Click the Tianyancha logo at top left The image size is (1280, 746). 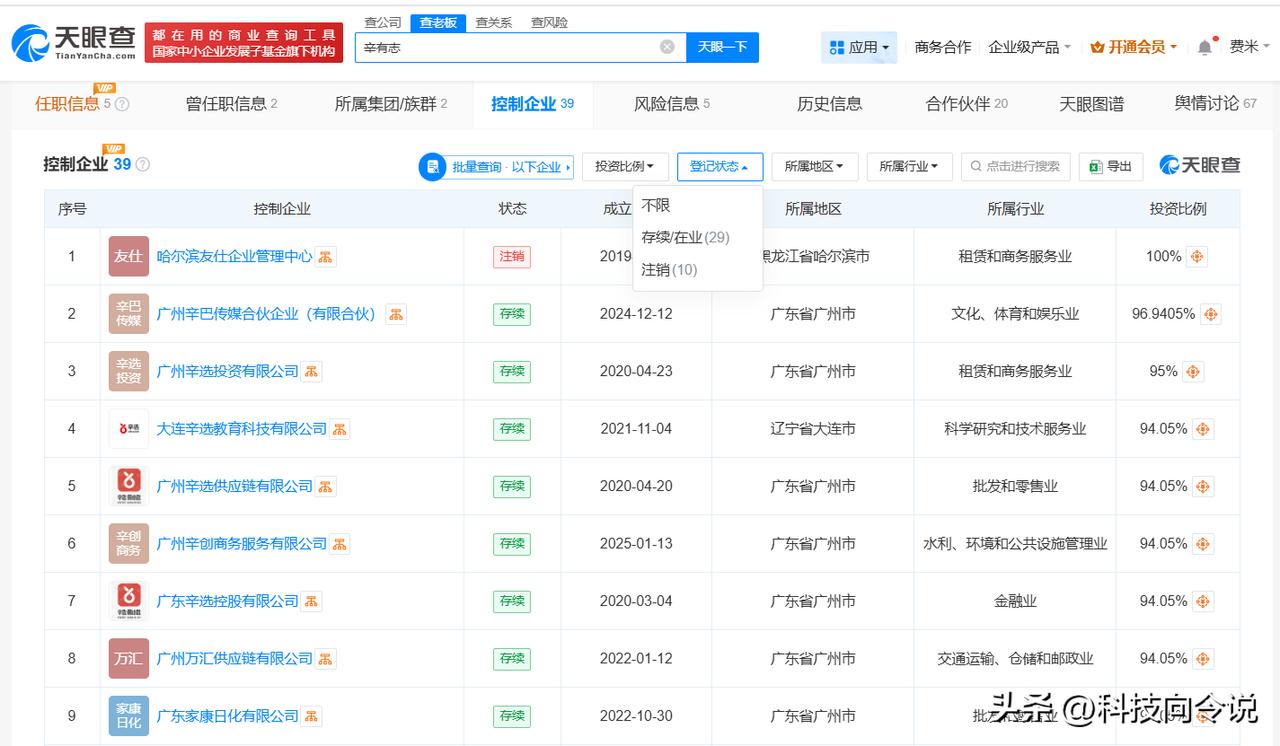(74, 43)
